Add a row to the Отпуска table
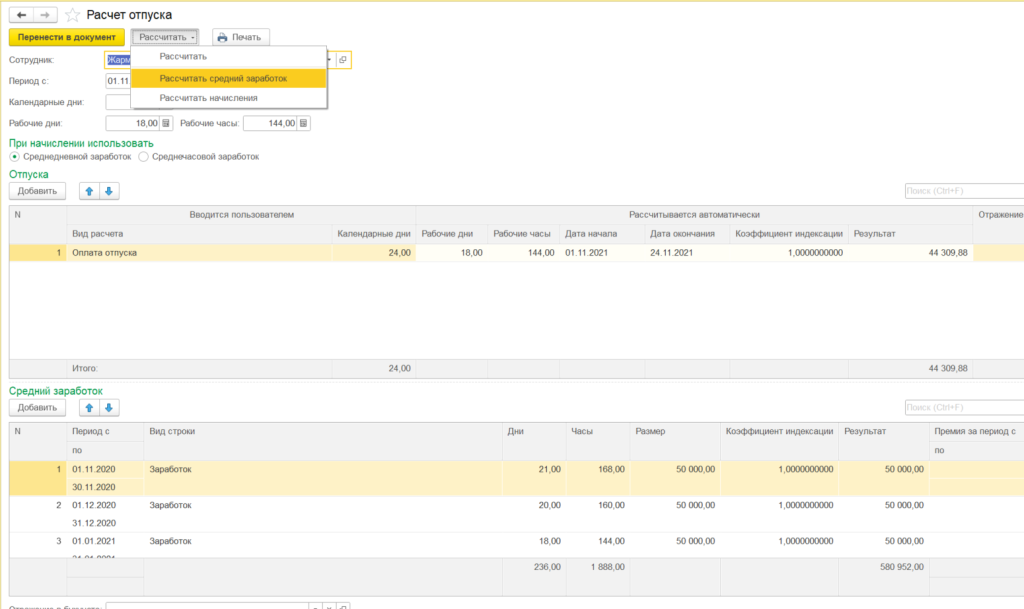Image resolution: width=1024 pixels, height=609 pixels. tap(37, 191)
